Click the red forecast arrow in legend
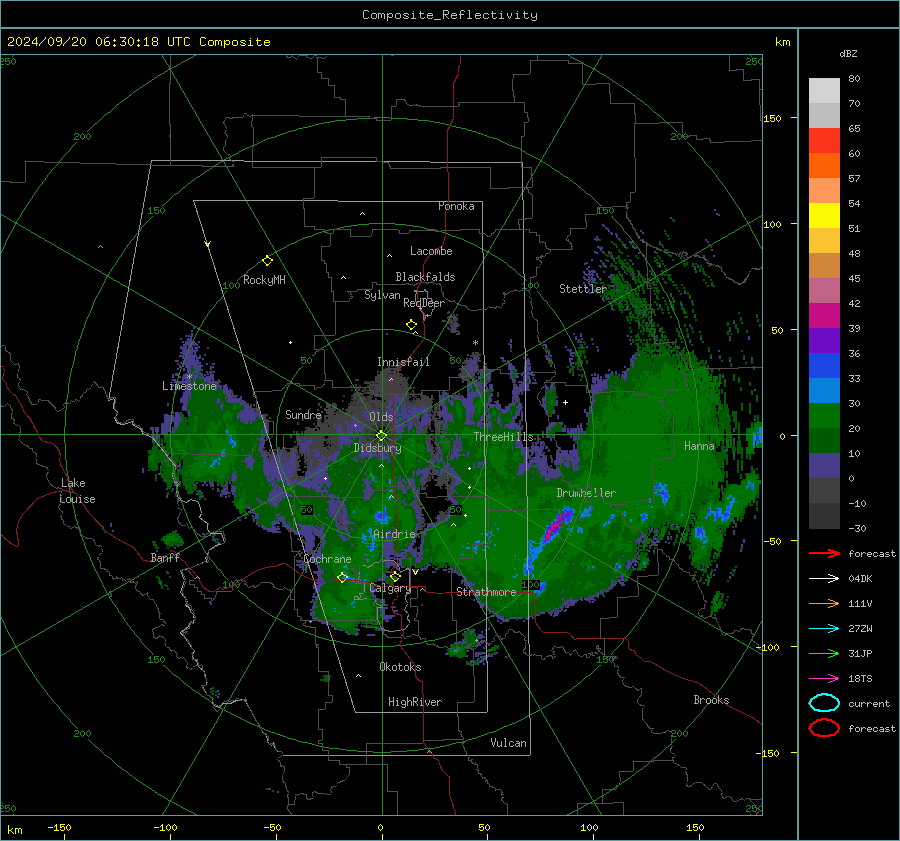The width and height of the screenshot is (900, 841). (x=824, y=553)
